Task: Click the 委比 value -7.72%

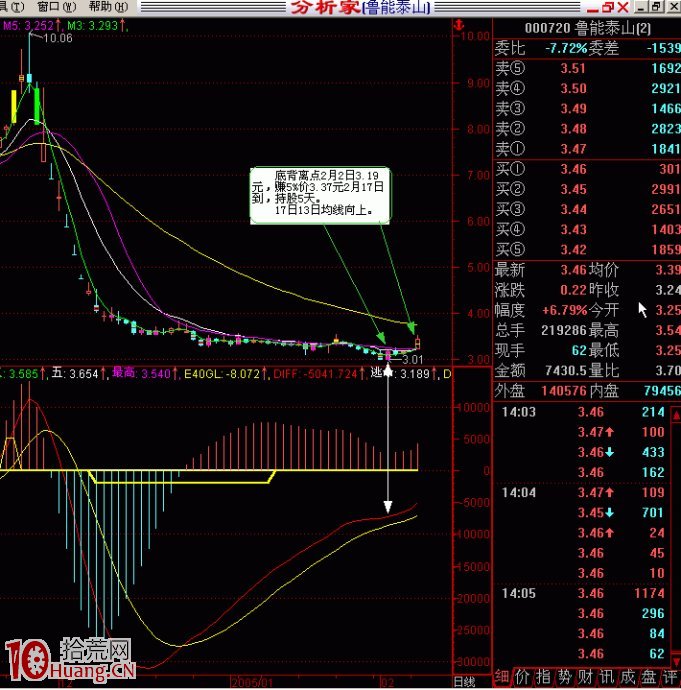Action: [567, 48]
